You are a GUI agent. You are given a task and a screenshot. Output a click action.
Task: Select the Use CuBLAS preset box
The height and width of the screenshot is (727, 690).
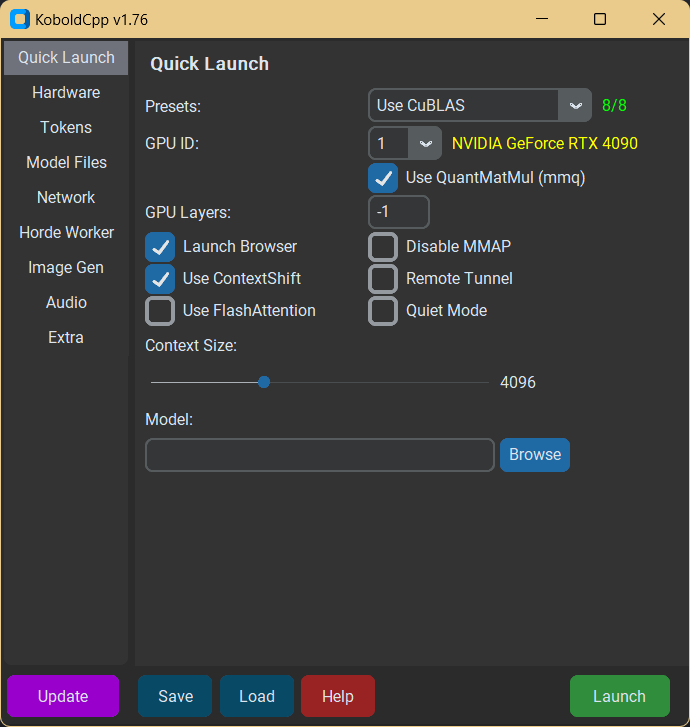coord(480,105)
